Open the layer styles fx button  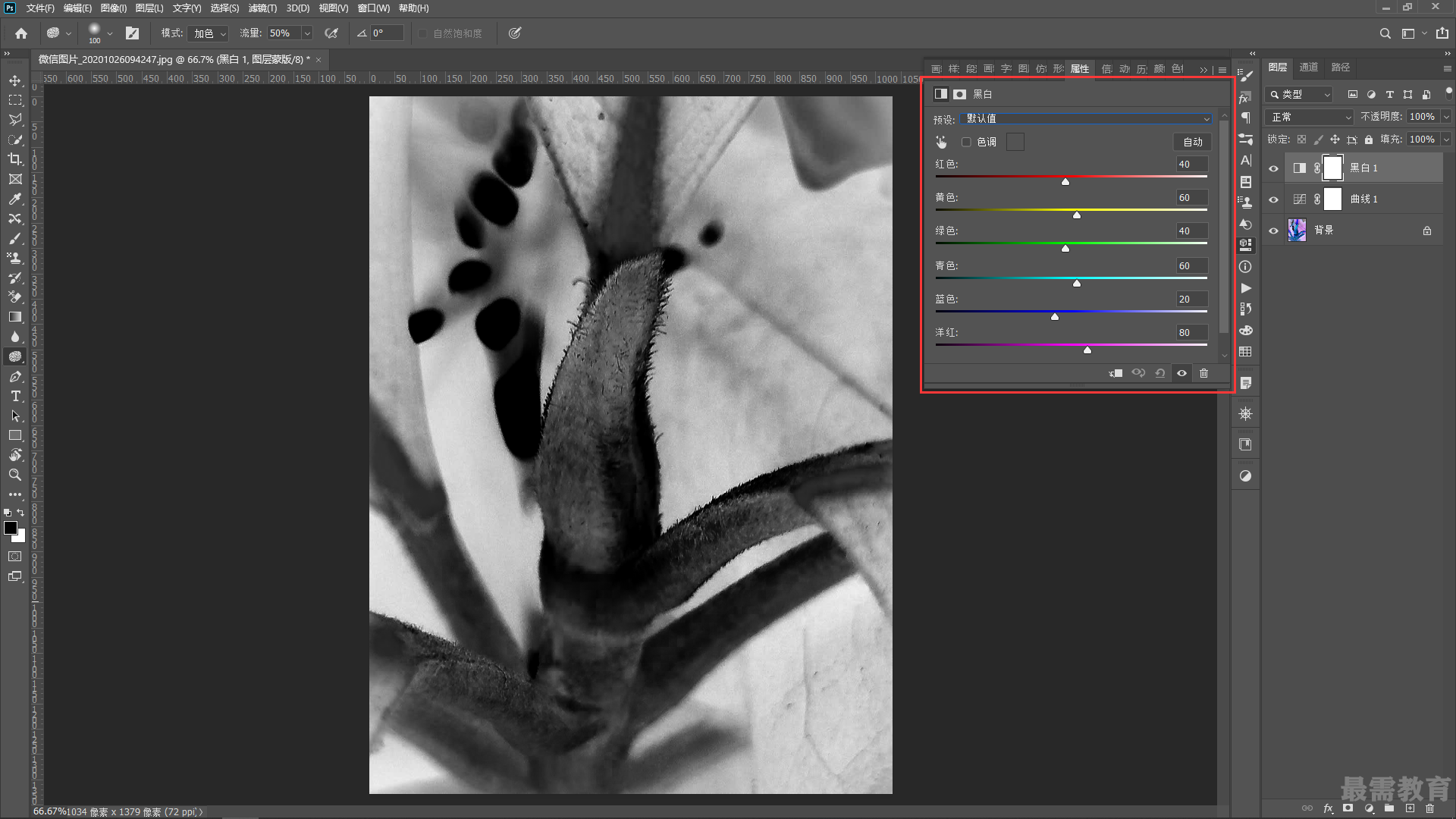pos(1328,808)
